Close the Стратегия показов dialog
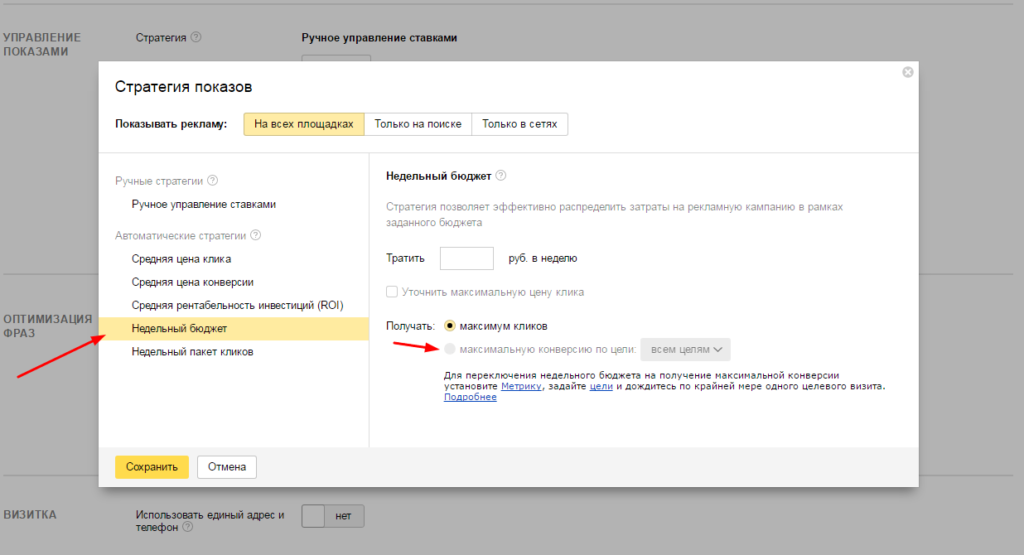Screen dimensions: 1024x555 [908, 72]
